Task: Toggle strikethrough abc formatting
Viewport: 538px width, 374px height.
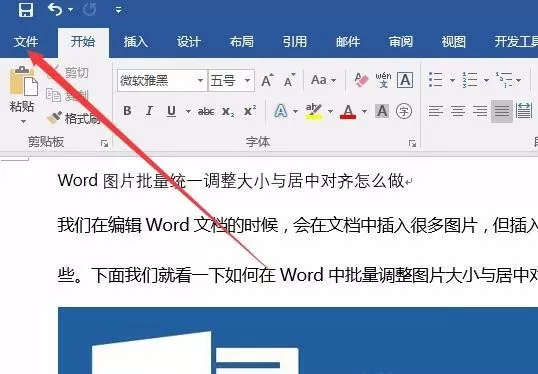Action: [x=206, y=111]
